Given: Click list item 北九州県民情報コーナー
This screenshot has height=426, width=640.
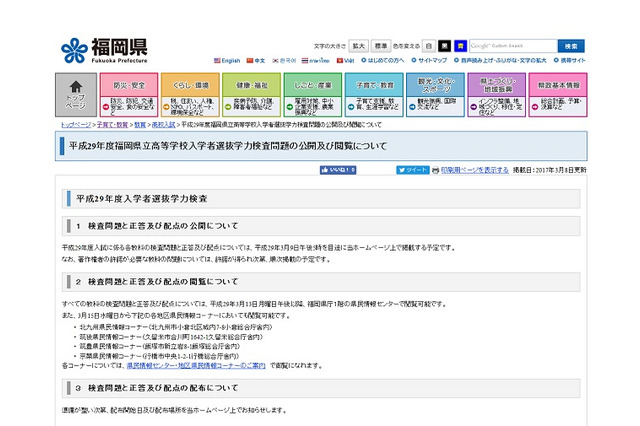Looking at the screenshot, I should pyautogui.click(x=176, y=327).
